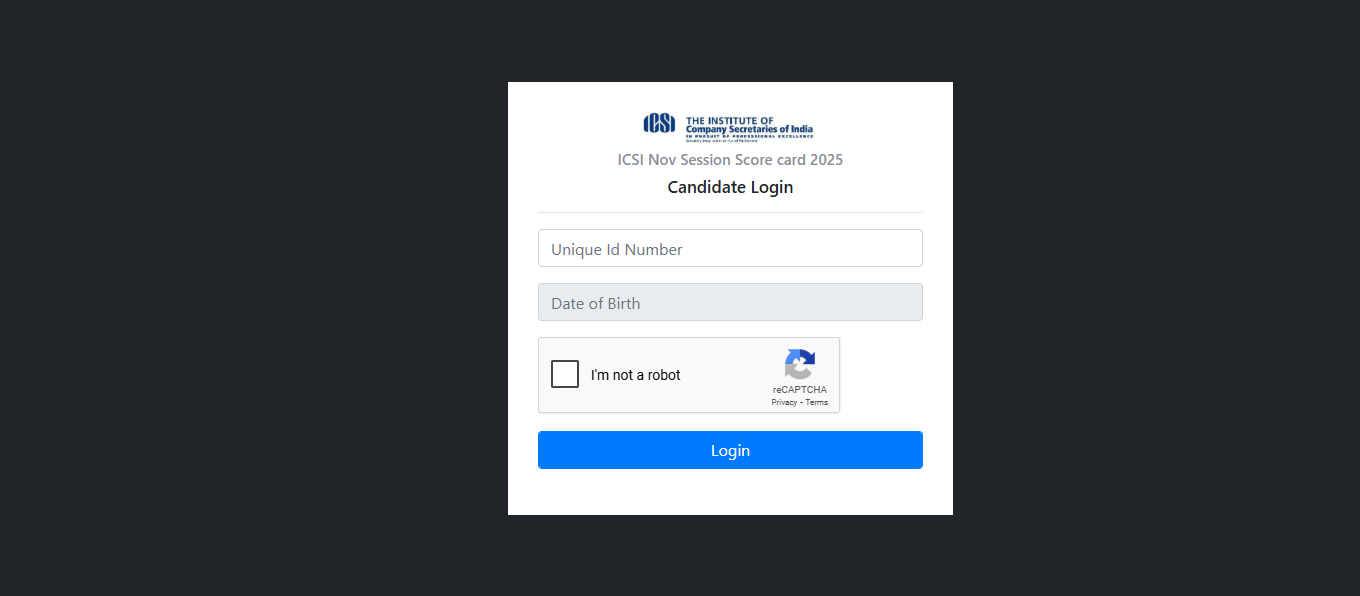The height and width of the screenshot is (596, 1360).
Task: Click the reCAPTCHA circular arrows logo
Action: pos(799,364)
